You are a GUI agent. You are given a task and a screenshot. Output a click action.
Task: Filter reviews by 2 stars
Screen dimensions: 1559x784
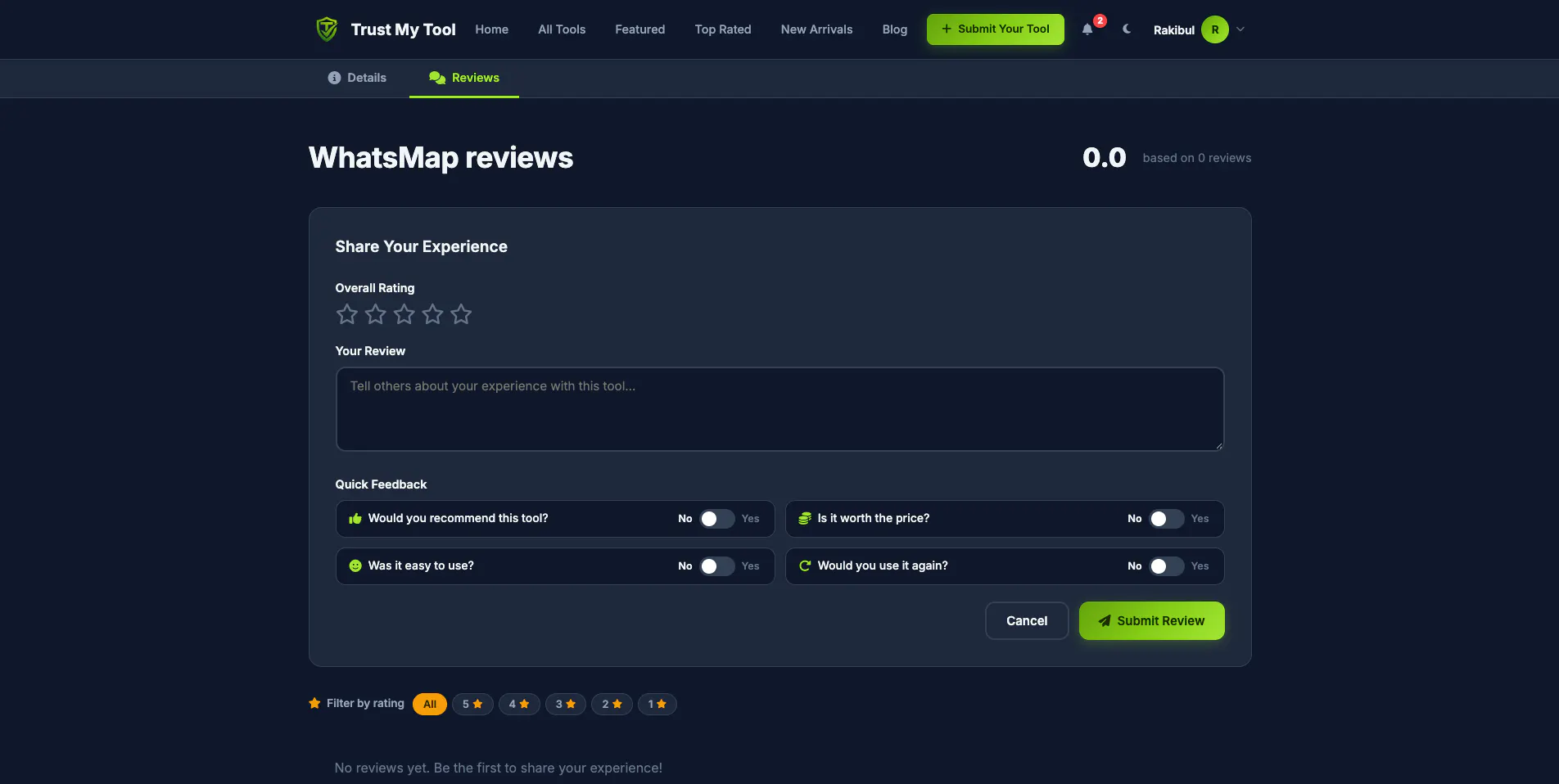point(612,705)
